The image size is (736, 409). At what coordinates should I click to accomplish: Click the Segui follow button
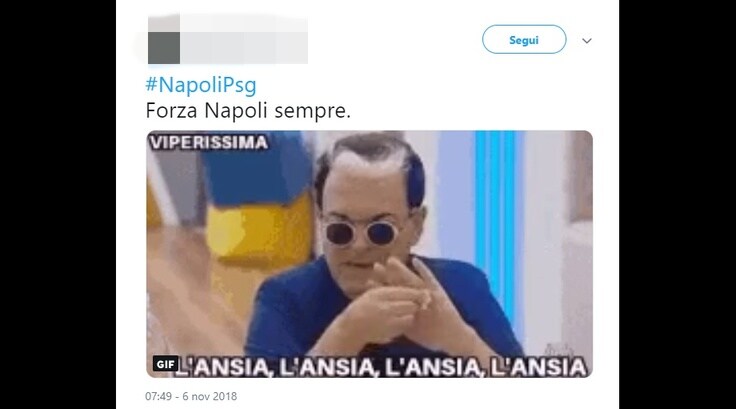point(524,39)
